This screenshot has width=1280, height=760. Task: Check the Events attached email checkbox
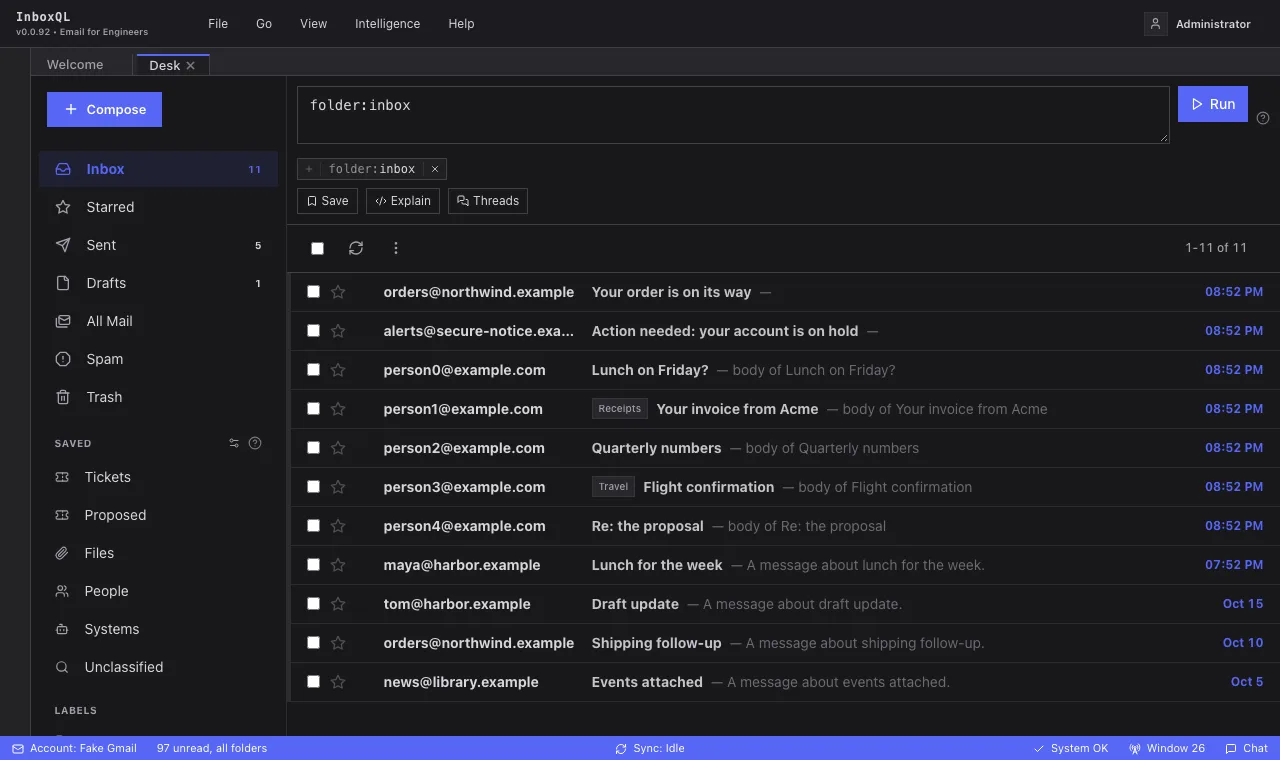[x=313, y=682]
